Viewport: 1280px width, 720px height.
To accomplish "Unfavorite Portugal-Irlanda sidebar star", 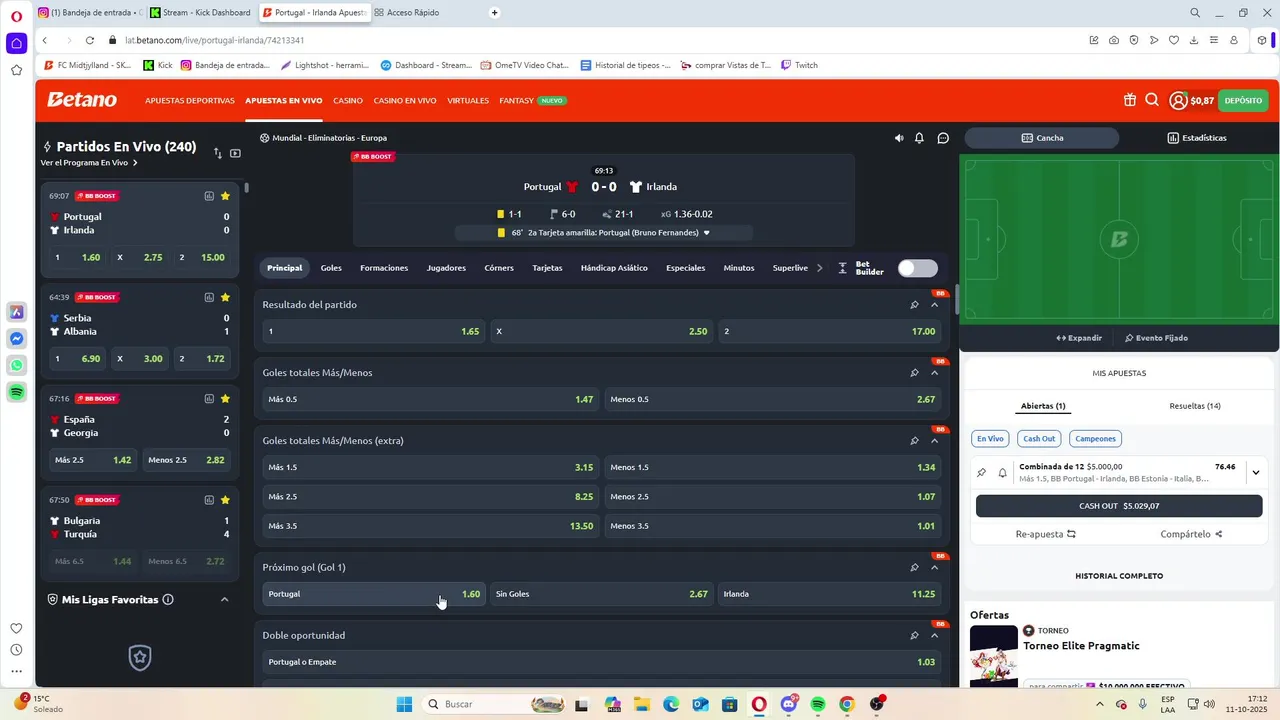I will [225, 196].
